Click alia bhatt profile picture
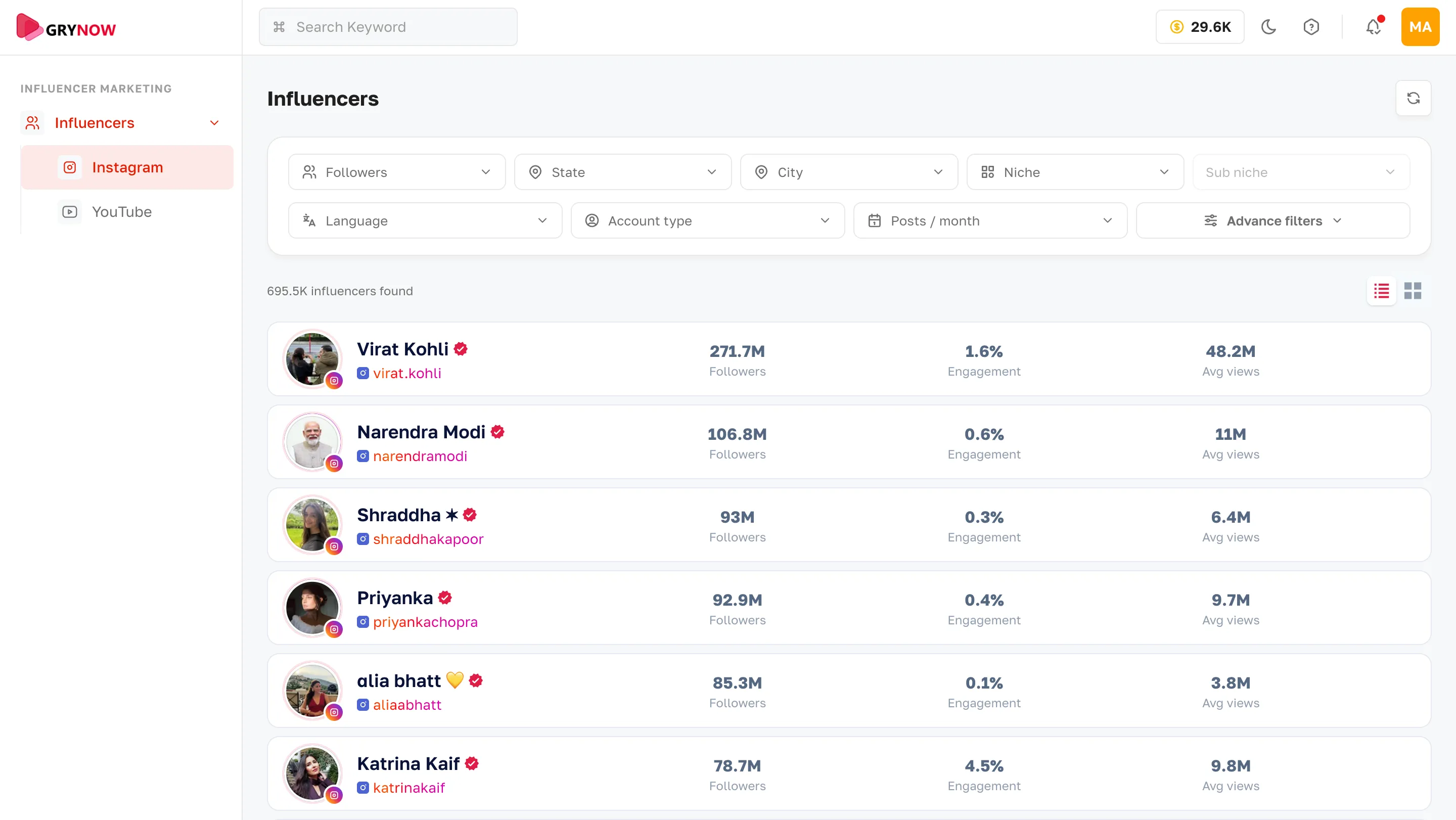 click(312, 691)
